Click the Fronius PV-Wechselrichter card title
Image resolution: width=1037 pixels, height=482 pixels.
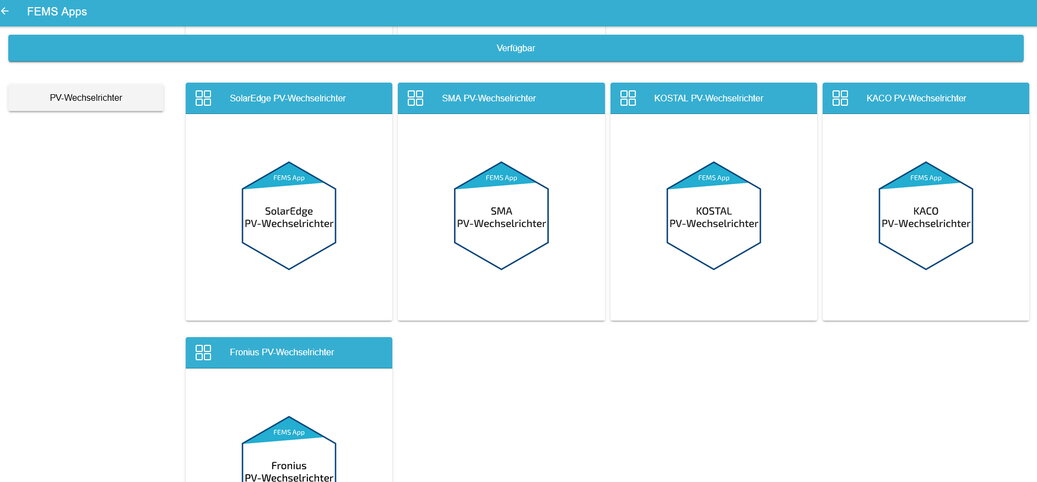tap(282, 352)
